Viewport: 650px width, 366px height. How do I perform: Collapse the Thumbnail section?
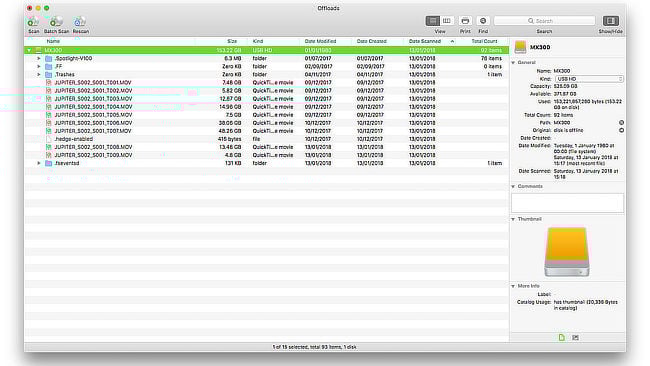[x=513, y=219]
